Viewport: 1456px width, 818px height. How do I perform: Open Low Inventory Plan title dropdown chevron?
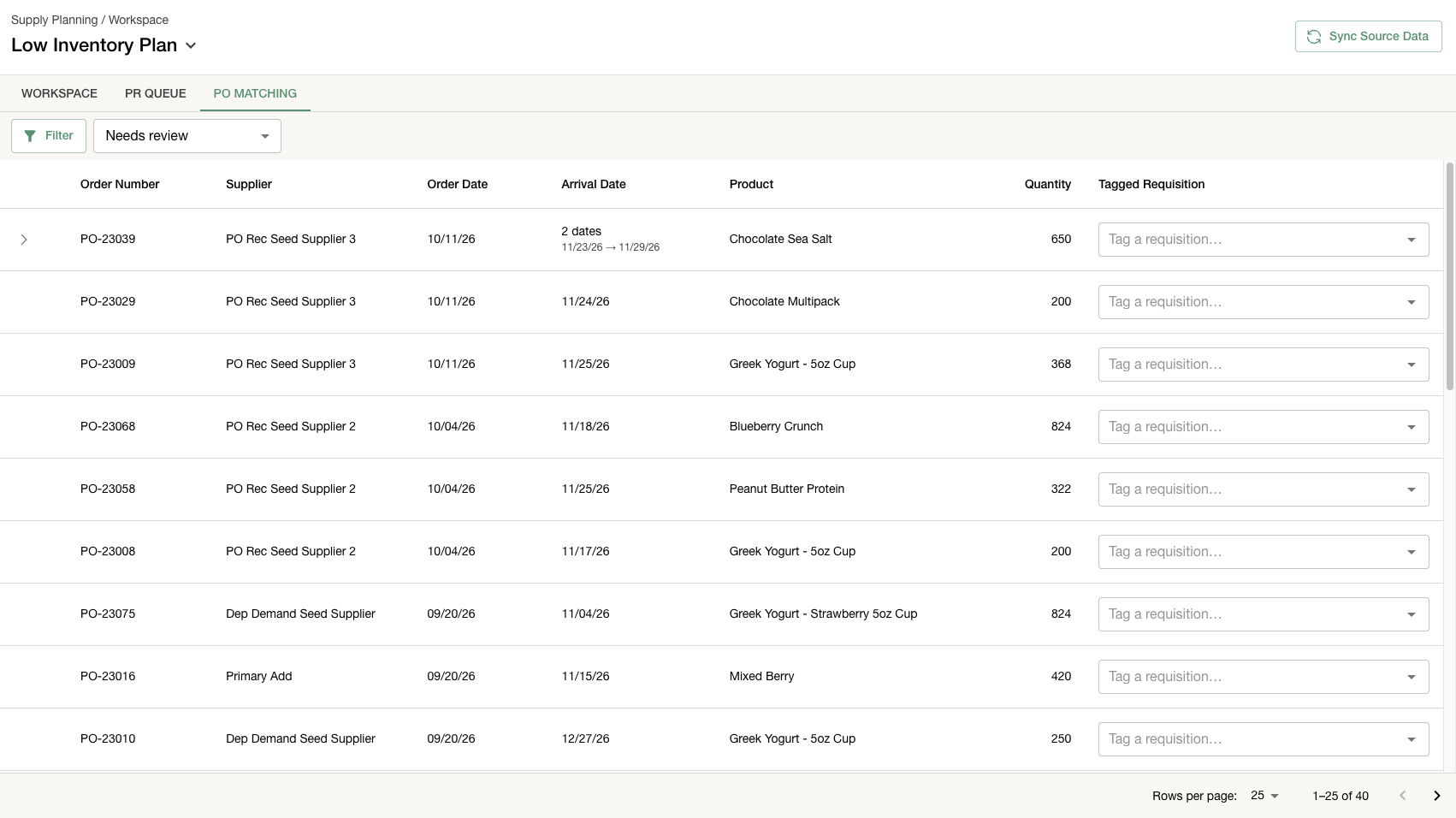[191, 45]
